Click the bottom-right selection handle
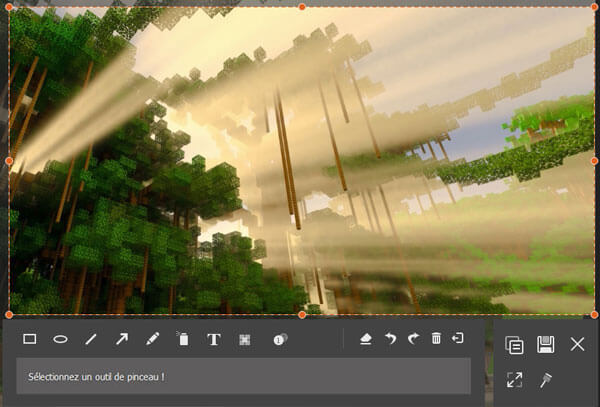Screen dimensions: 600x407 click(594, 315)
